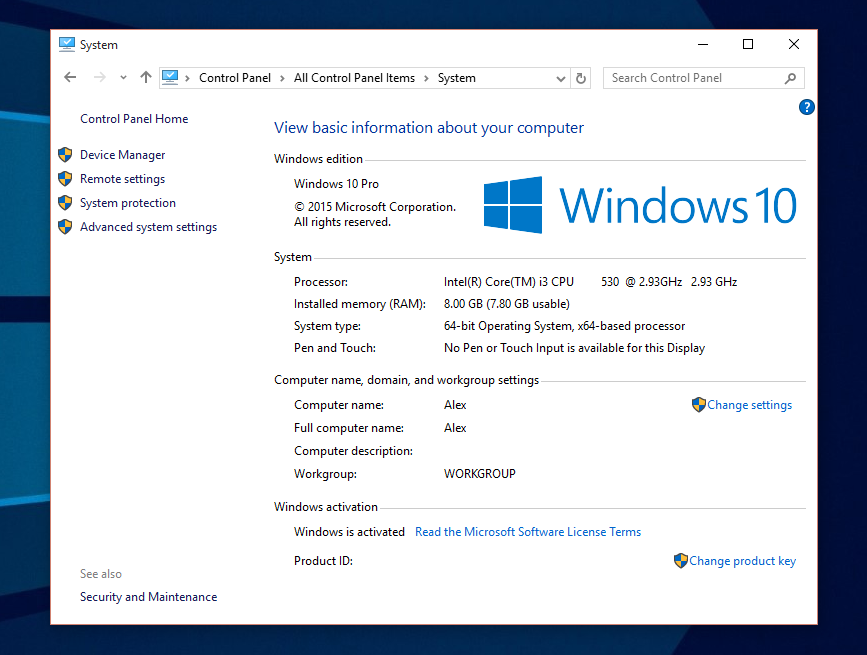This screenshot has width=867, height=655.
Task: Go back with the left arrow button
Action: [70, 77]
